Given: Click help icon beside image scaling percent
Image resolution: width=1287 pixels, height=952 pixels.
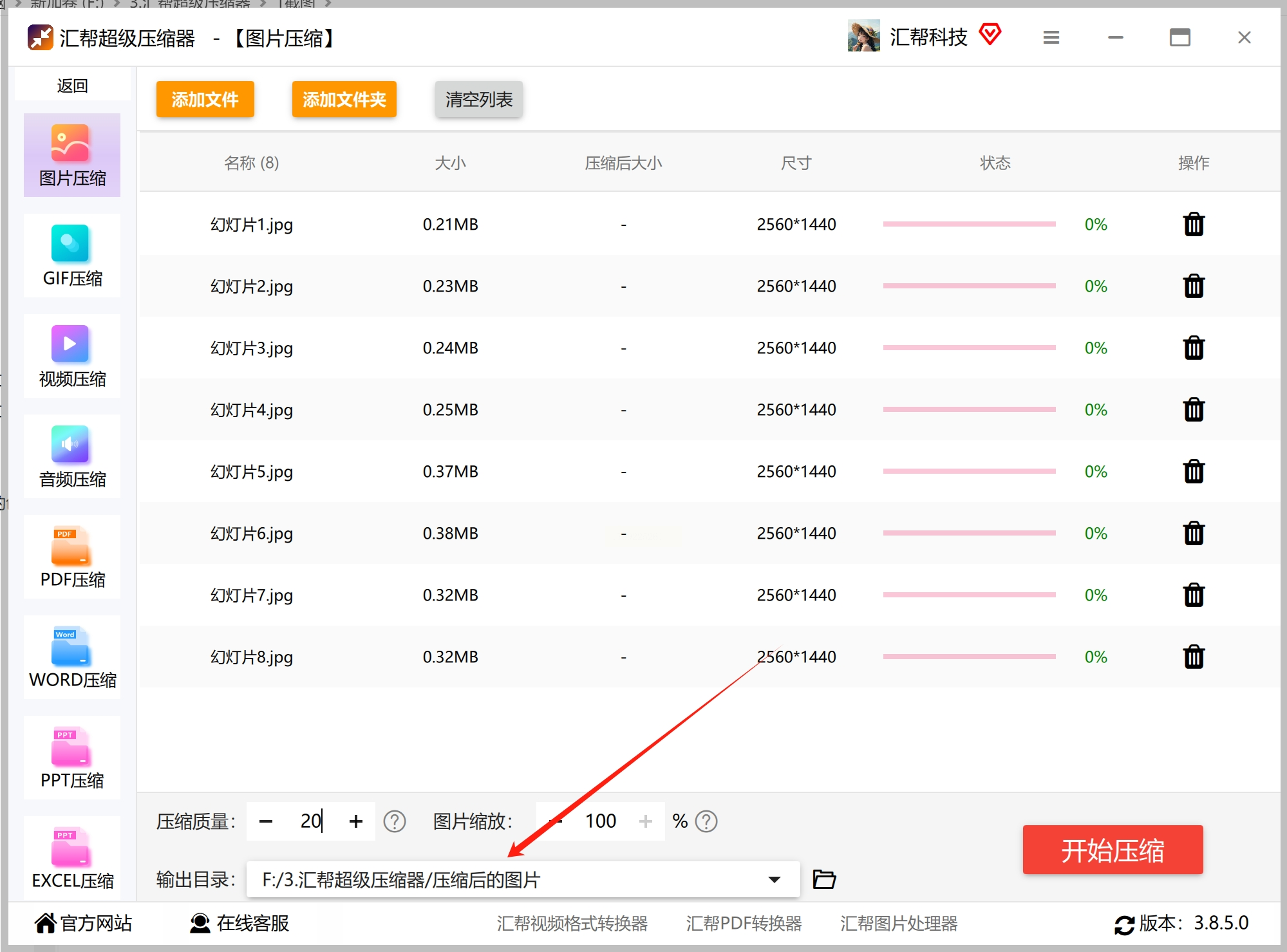Looking at the screenshot, I should 706,821.
